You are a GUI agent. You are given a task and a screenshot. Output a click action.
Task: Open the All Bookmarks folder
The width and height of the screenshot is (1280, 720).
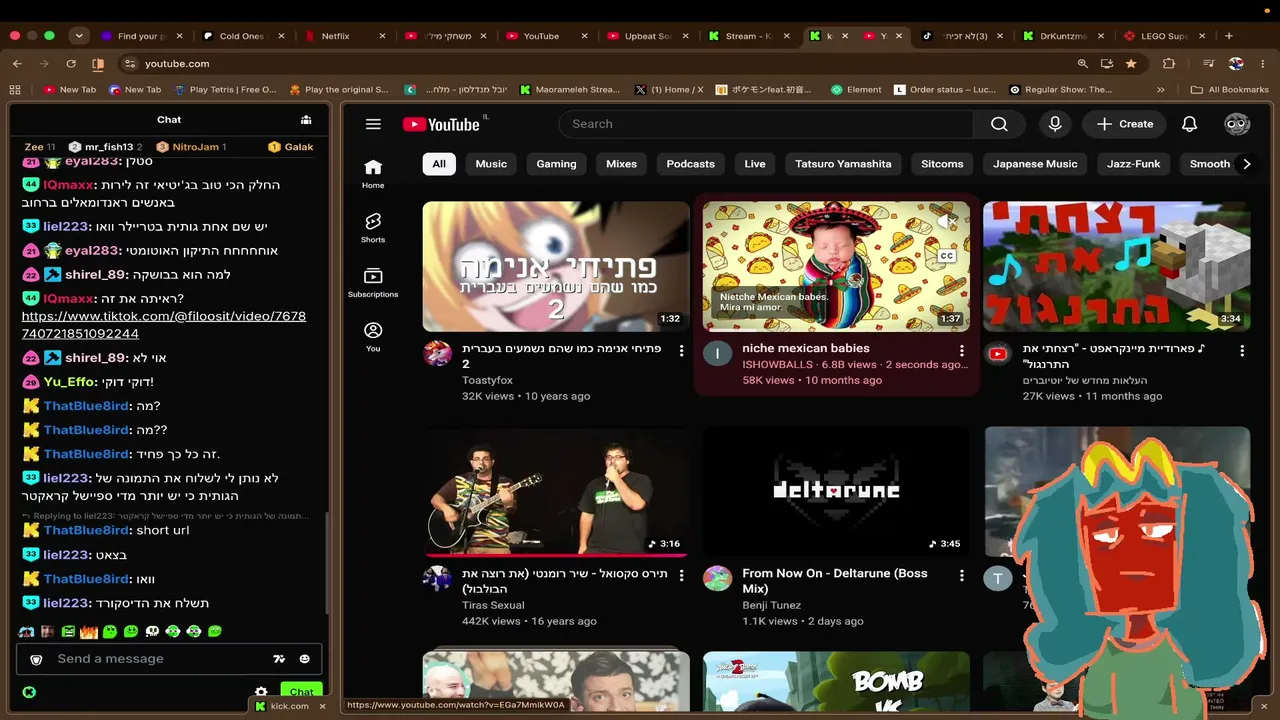[x=1230, y=89]
